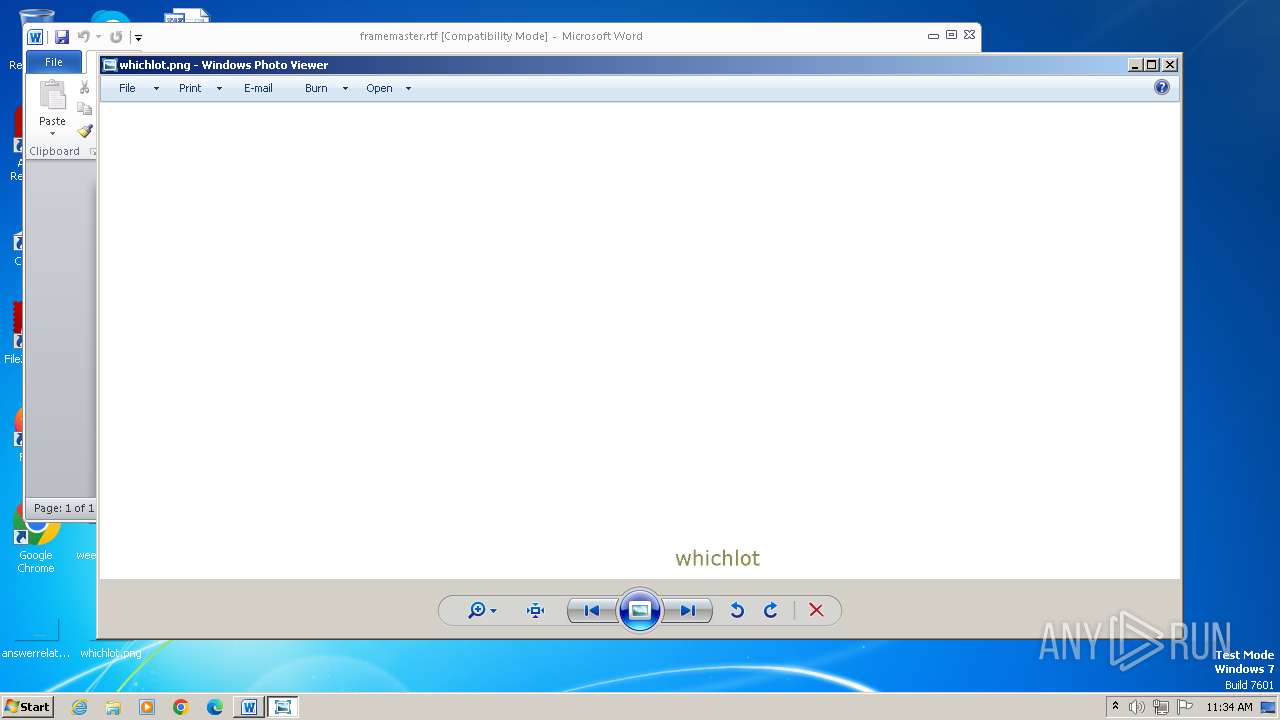Click the Word application icon in the title bar
The image size is (1280, 720).
tap(35, 37)
